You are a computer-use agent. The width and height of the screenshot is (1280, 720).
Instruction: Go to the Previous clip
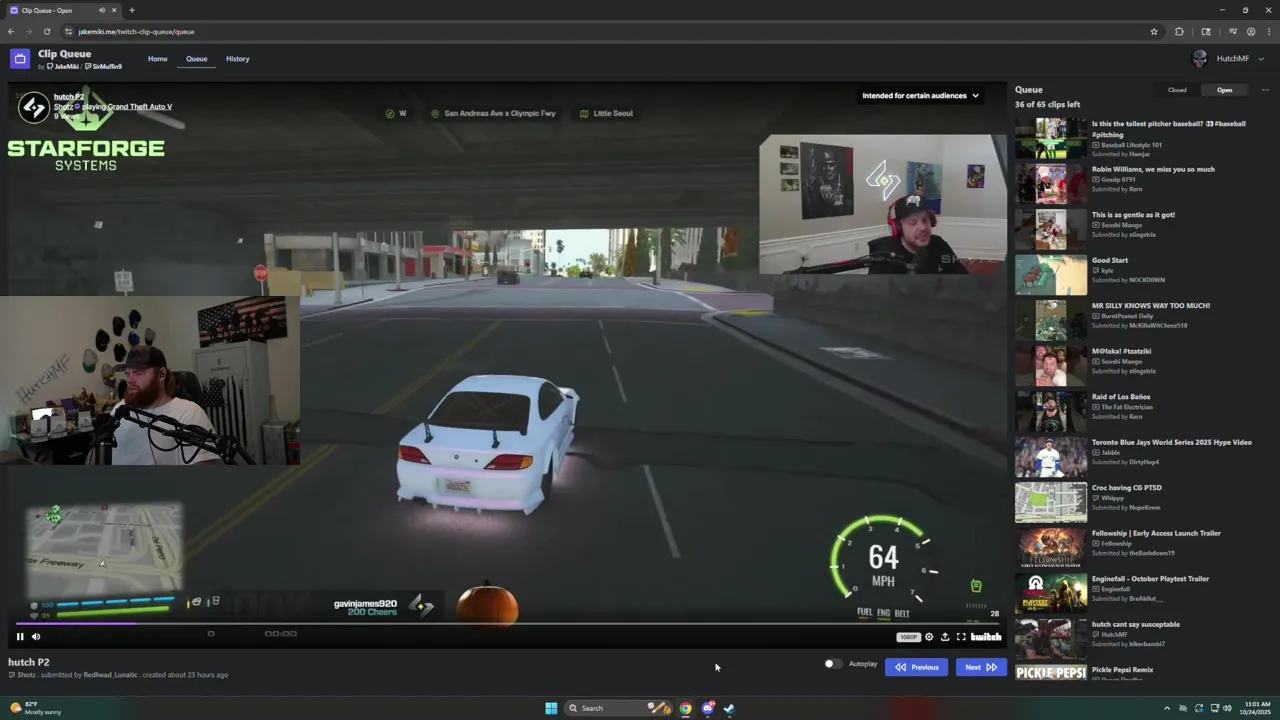point(916,667)
